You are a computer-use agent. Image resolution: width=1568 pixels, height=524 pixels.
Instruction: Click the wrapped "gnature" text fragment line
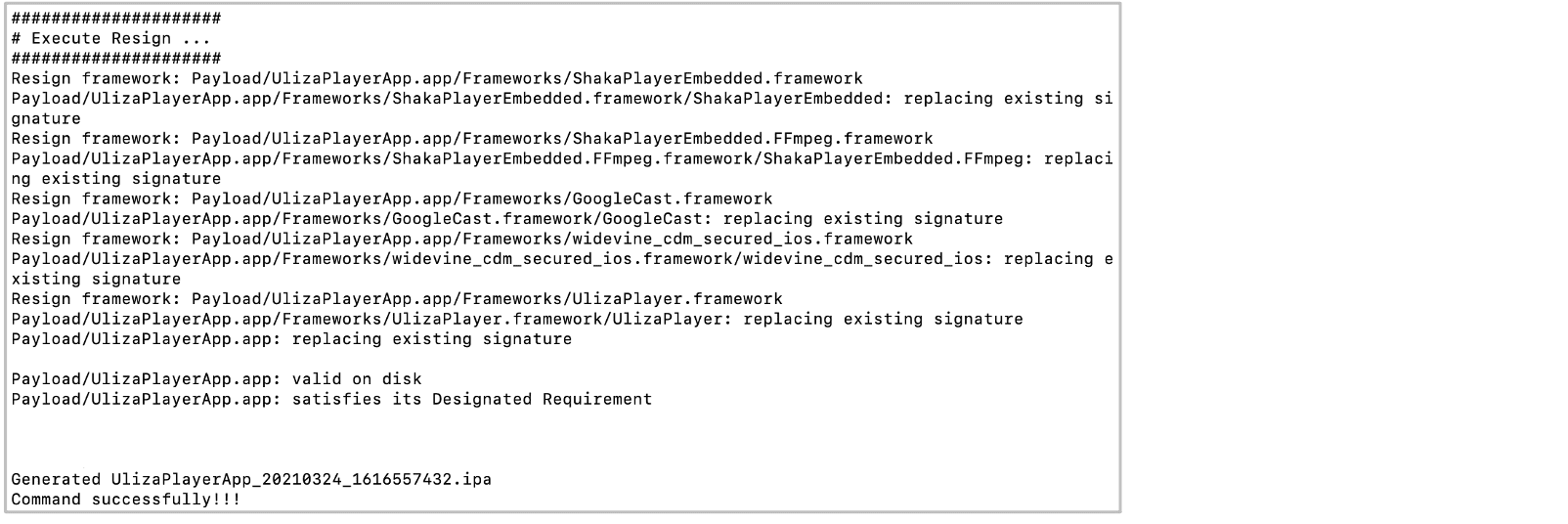click(x=46, y=119)
